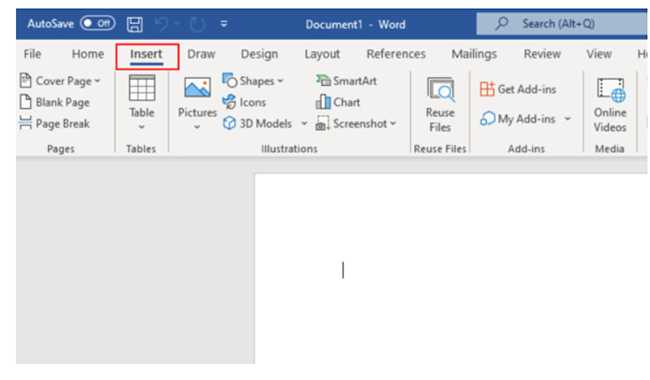Insert Online Videos
Viewport: 650px width, 380px height.
[x=610, y=105]
